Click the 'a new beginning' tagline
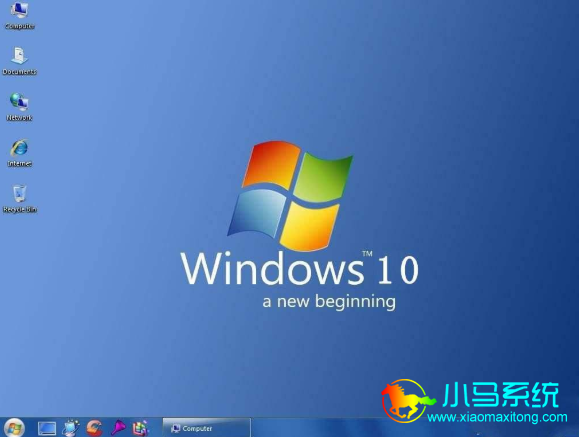This screenshot has height=437, width=579. tap(329, 301)
